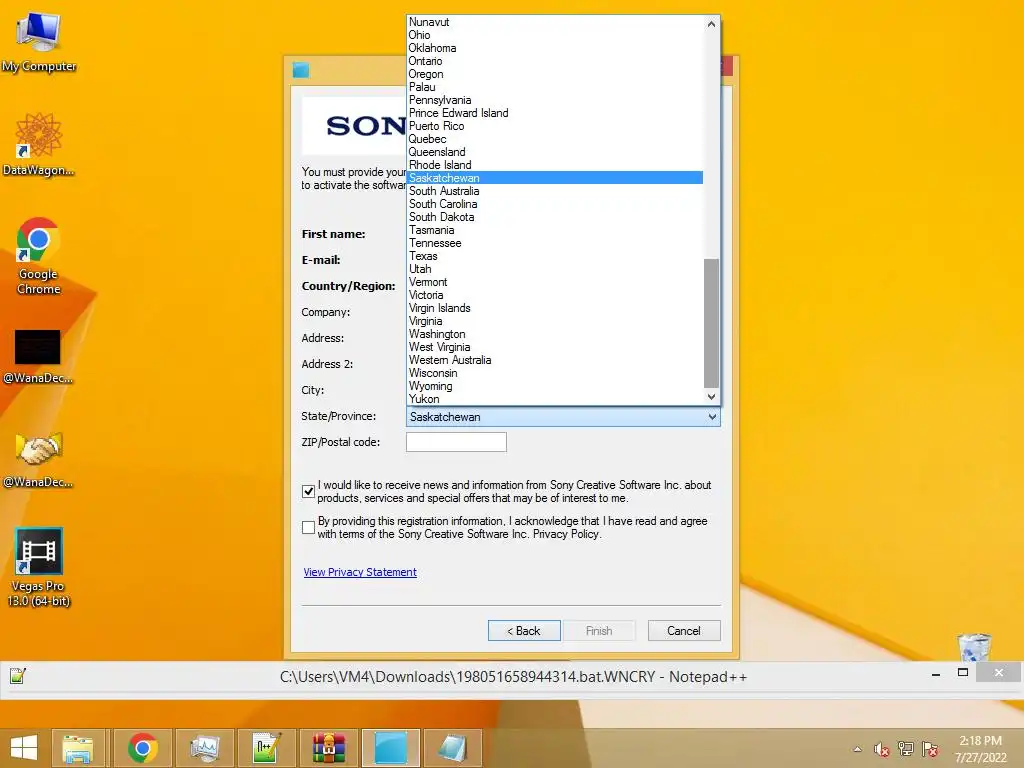
Task: Select Rhode Island from the list
Action: (554, 165)
